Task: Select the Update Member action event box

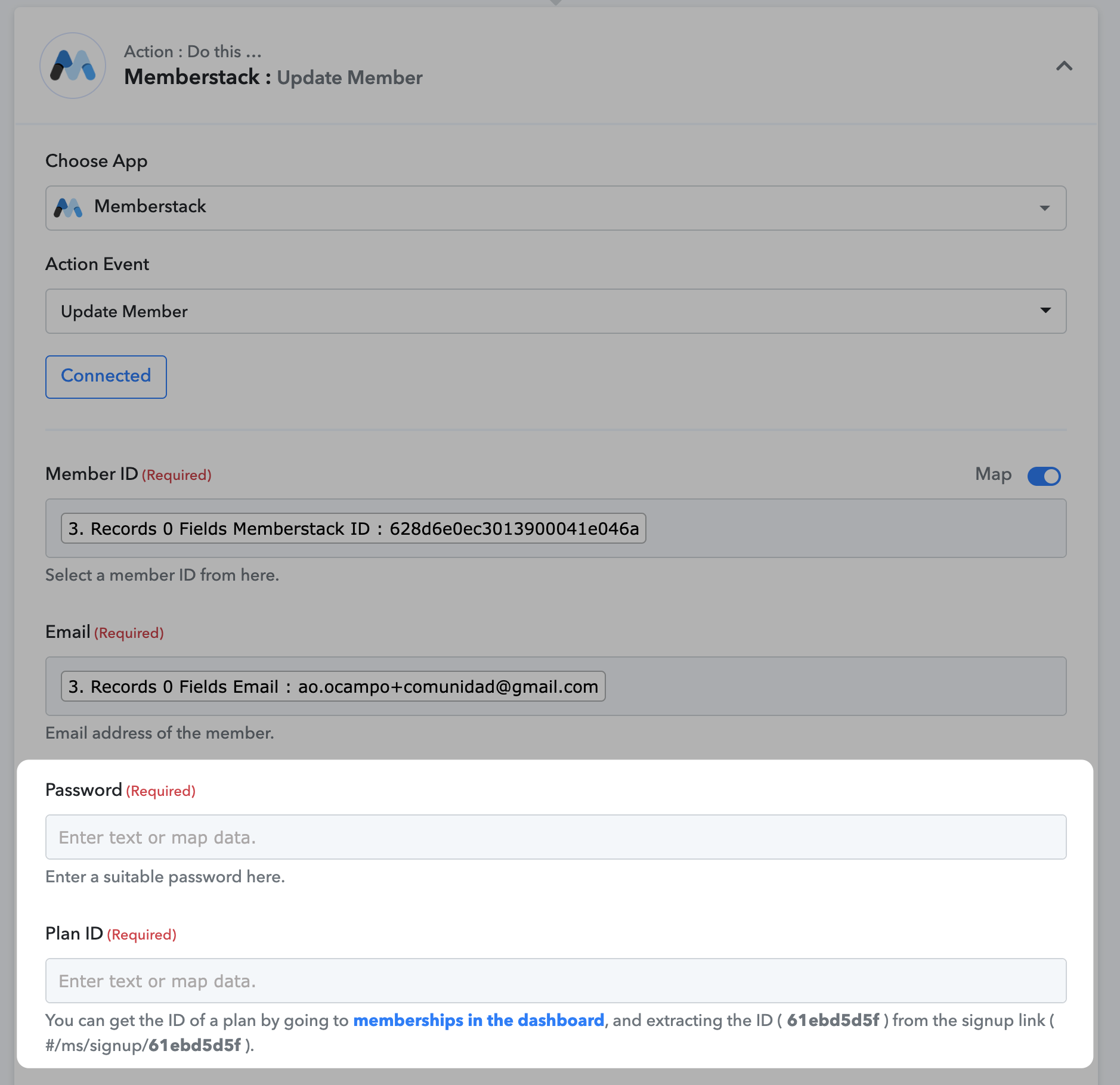Action: click(556, 311)
